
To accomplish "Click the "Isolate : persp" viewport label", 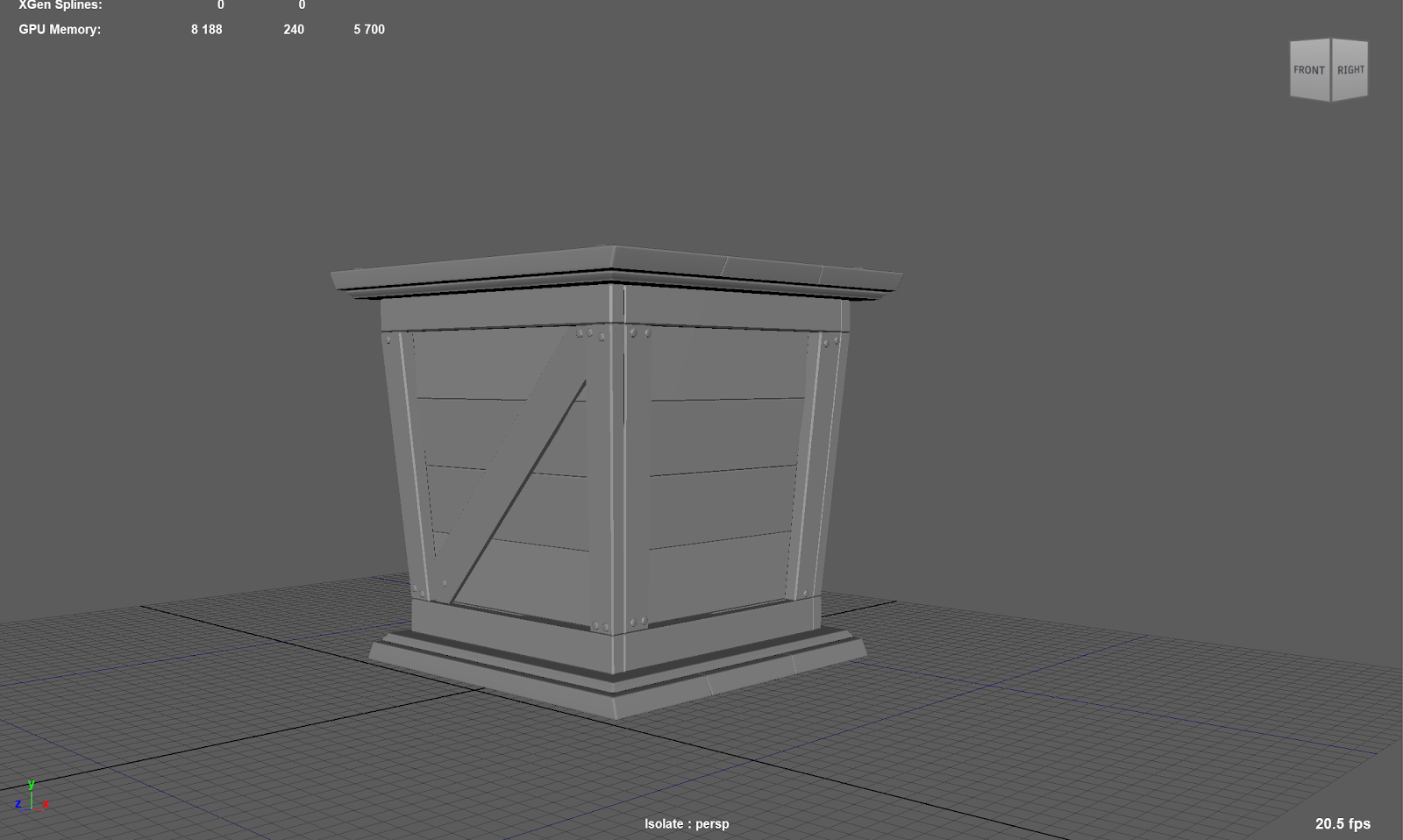I will click(687, 824).
